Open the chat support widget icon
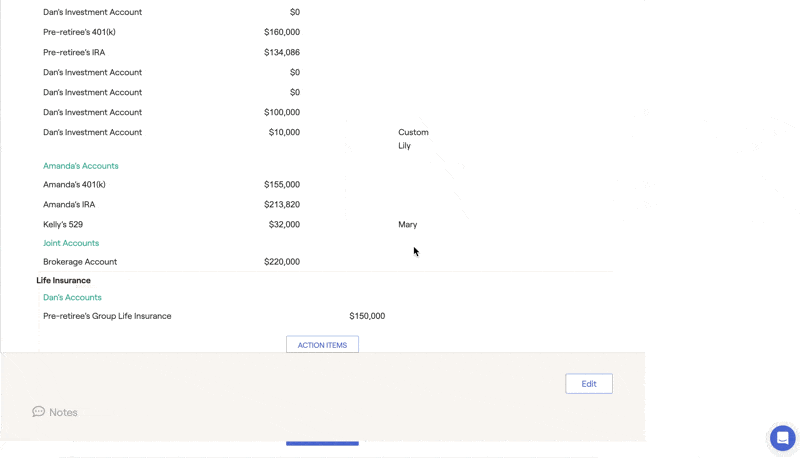Image resolution: width=800 pixels, height=458 pixels. (x=783, y=438)
